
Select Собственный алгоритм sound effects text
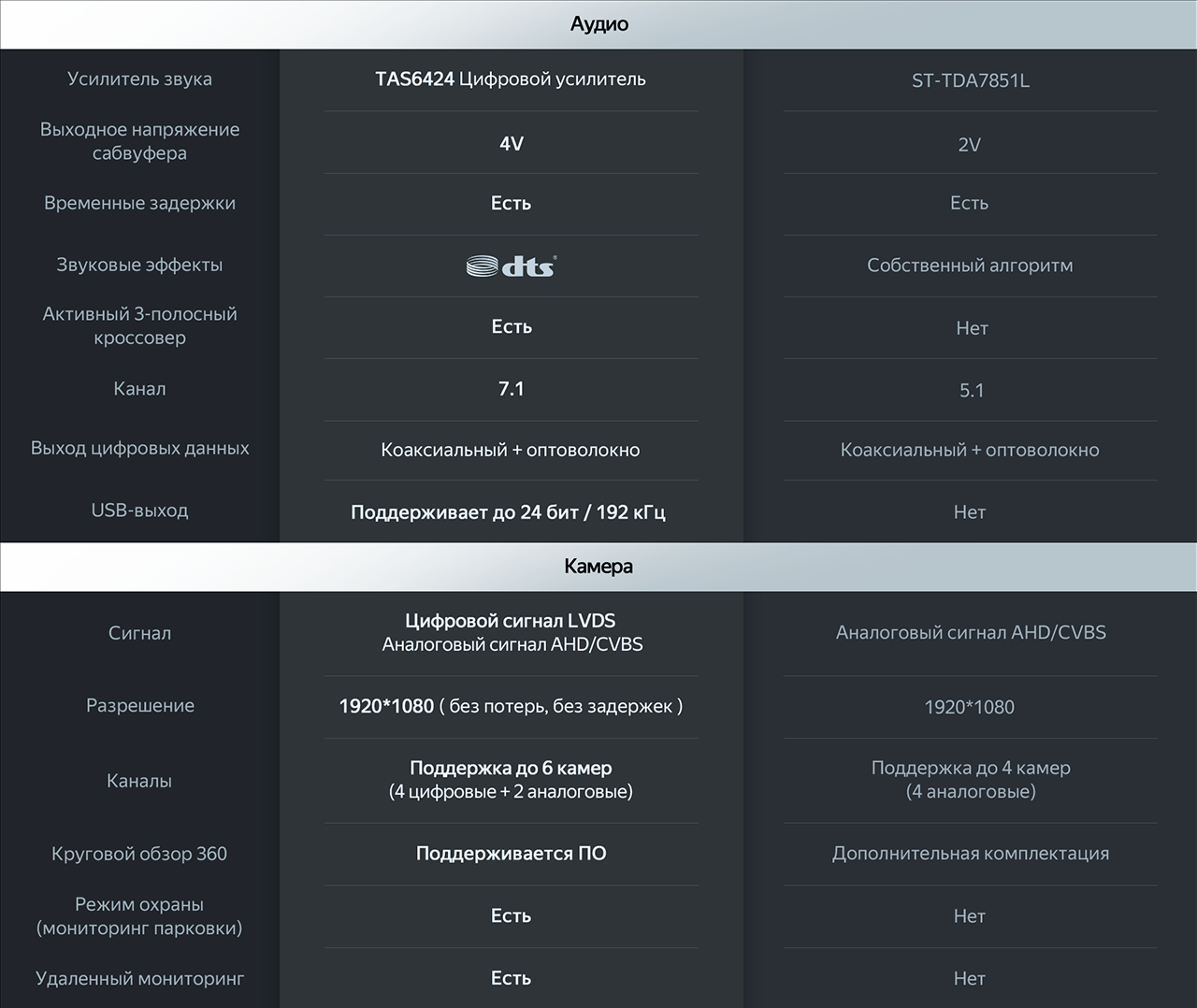(970, 266)
